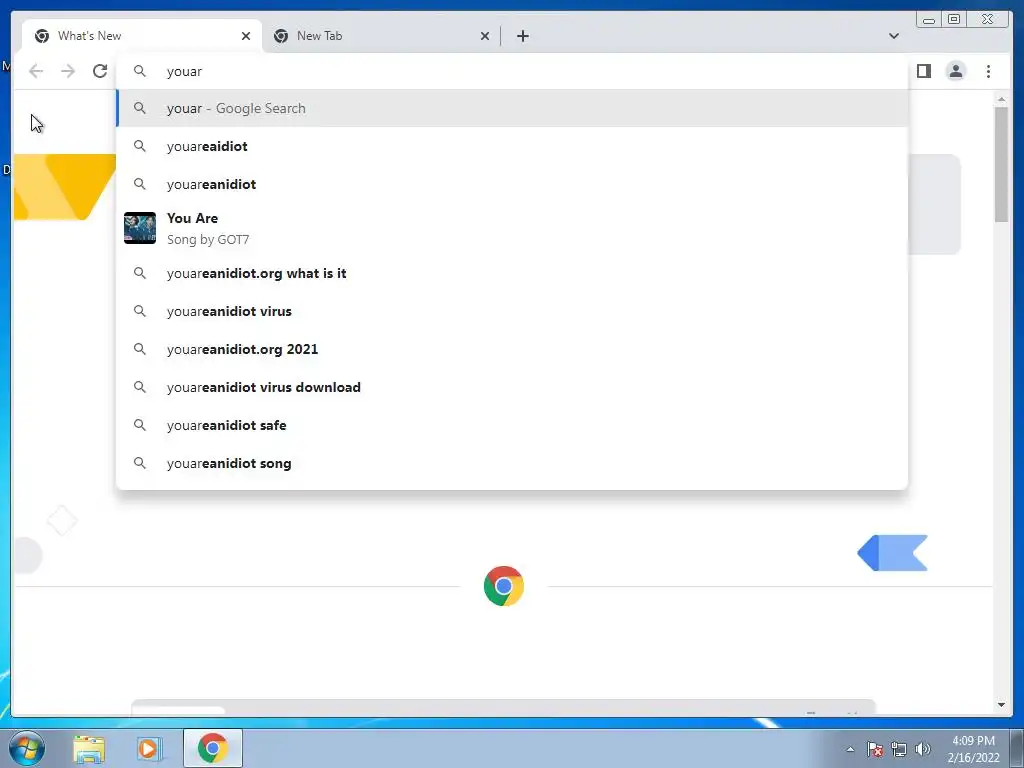Click search icon beside 'youareanidiot safe'
Viewport: 1024px width, 768px height.
tap(140, 425)
